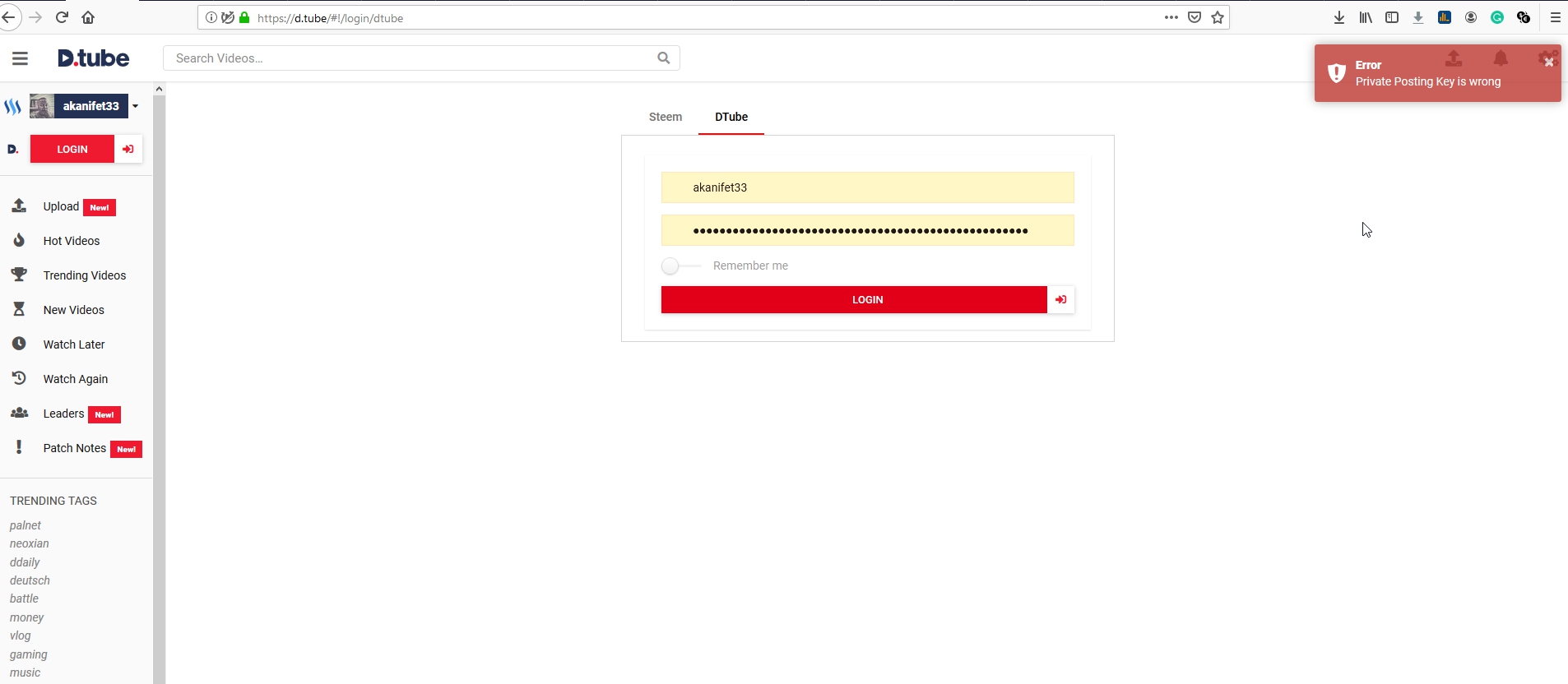Click the green padlock security icon
Image resolution: width=1568 pixels, height=684 pixels.
244,17
